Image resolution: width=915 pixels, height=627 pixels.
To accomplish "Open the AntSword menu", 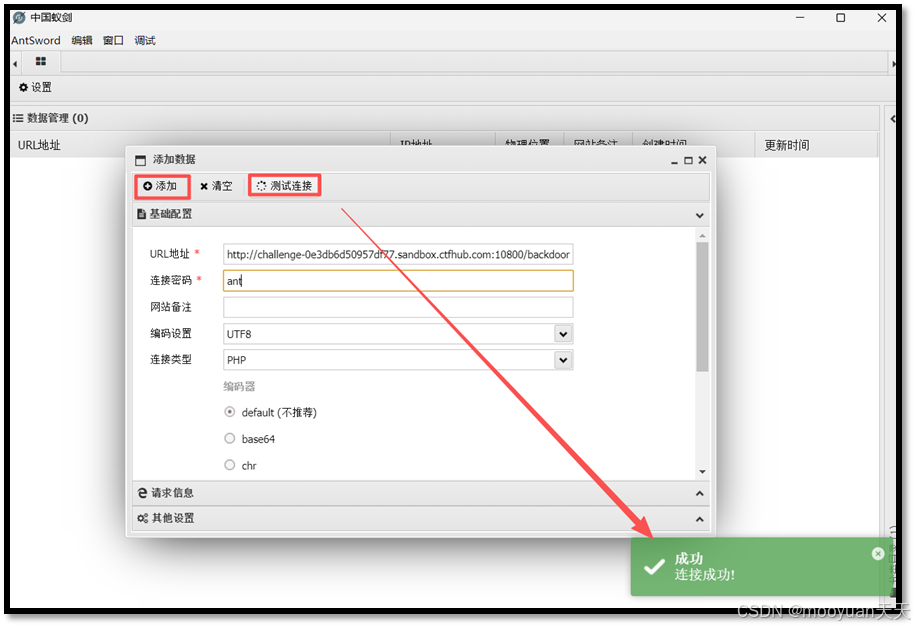I will (x=36, y=40).
